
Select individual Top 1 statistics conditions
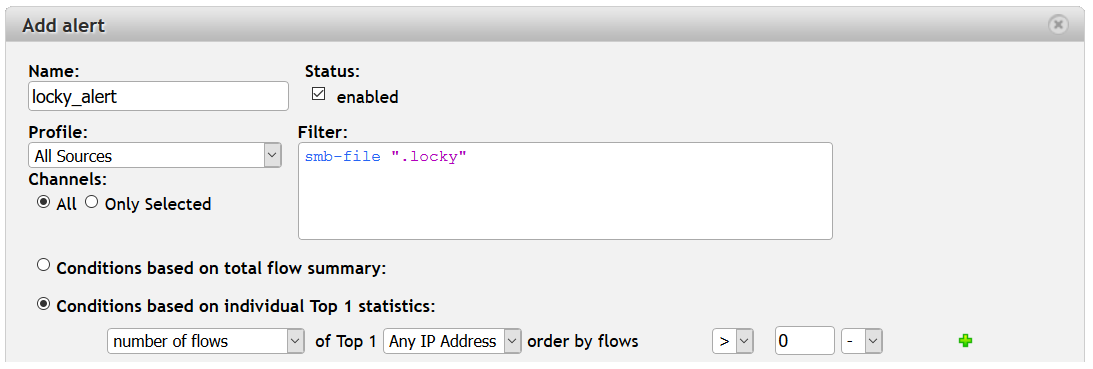(x=44, y=304)
